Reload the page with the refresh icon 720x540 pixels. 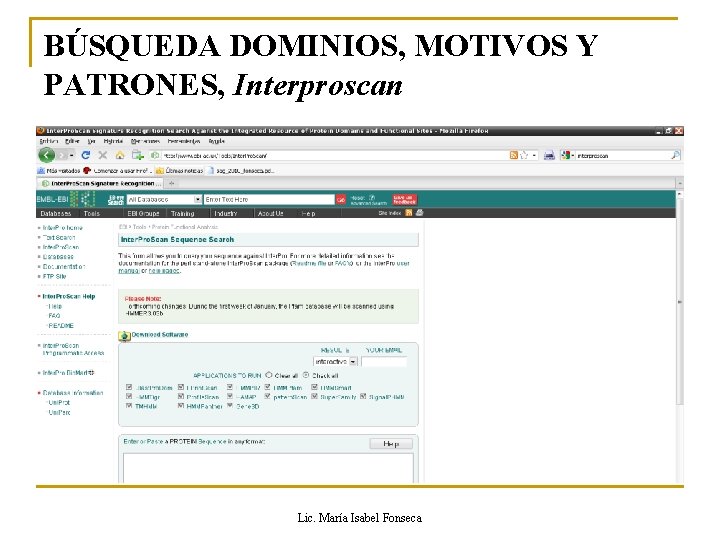click(85, 155)
